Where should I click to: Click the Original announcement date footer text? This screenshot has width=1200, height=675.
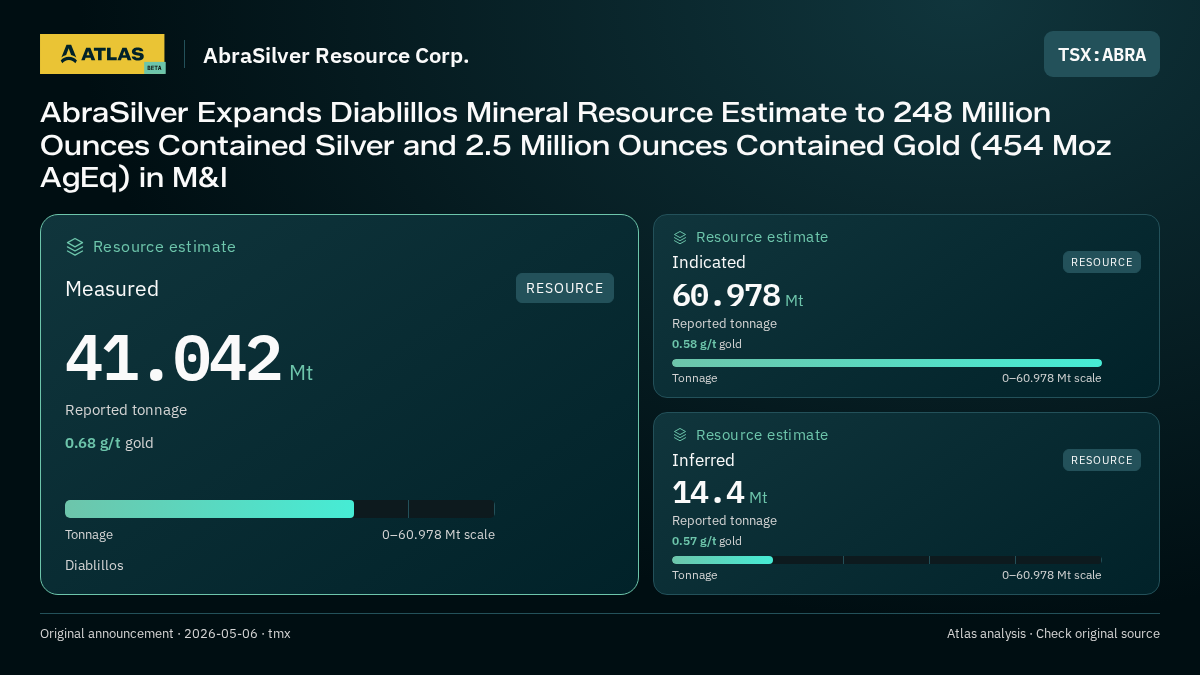pyautogui.click(x=165, y=634)
